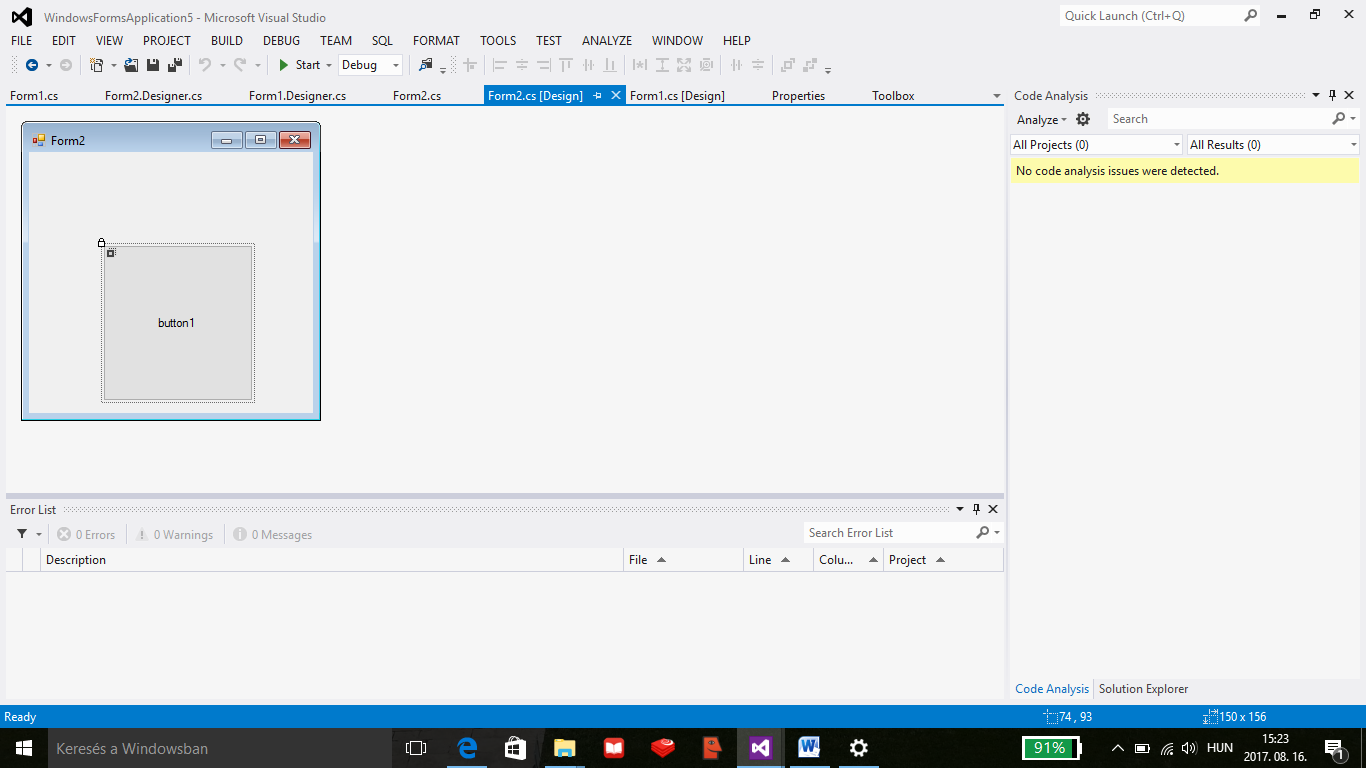
Task: Open the ANALYZE menu
Action: [607, 41]
